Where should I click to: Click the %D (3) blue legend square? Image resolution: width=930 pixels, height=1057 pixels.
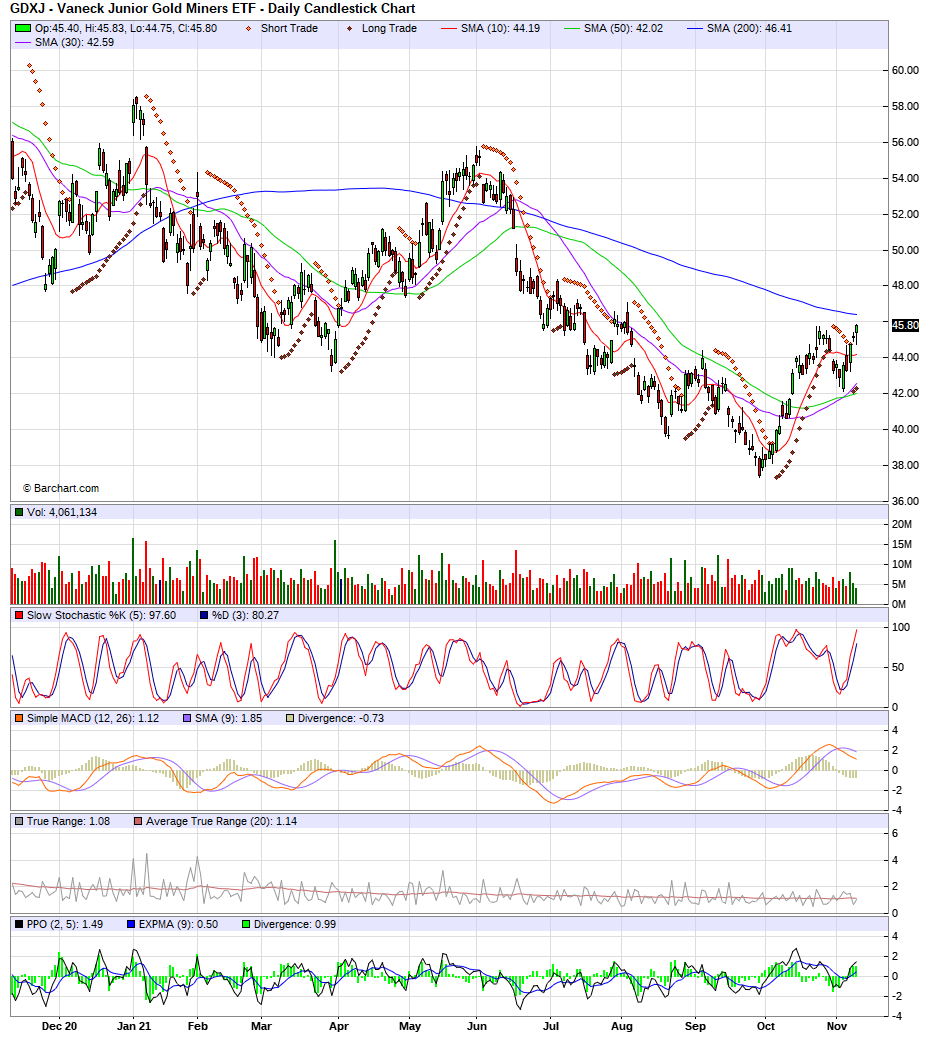[204, 615]
